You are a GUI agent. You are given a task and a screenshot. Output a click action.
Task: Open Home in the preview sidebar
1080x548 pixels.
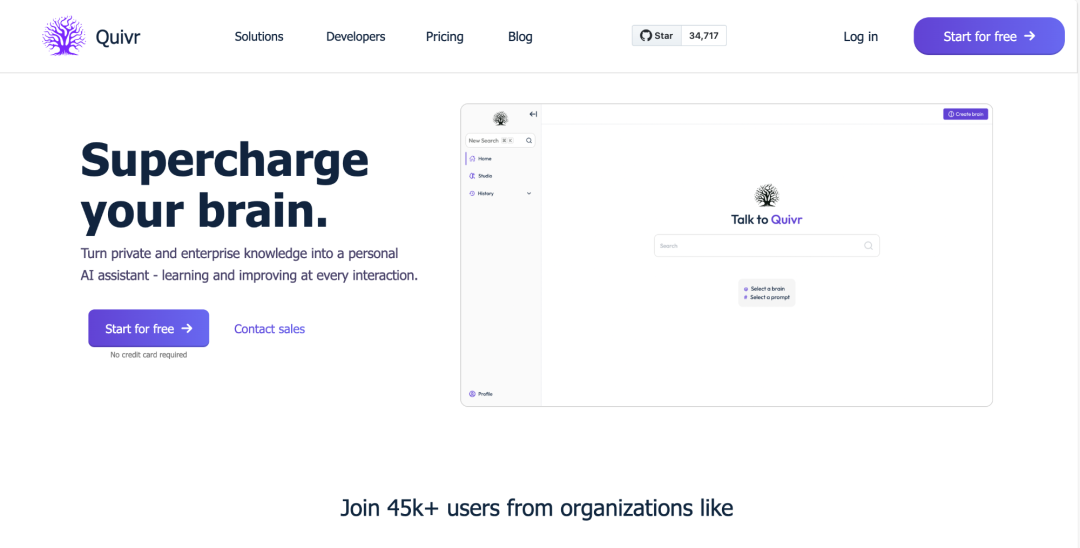click(x=484, y=159)
